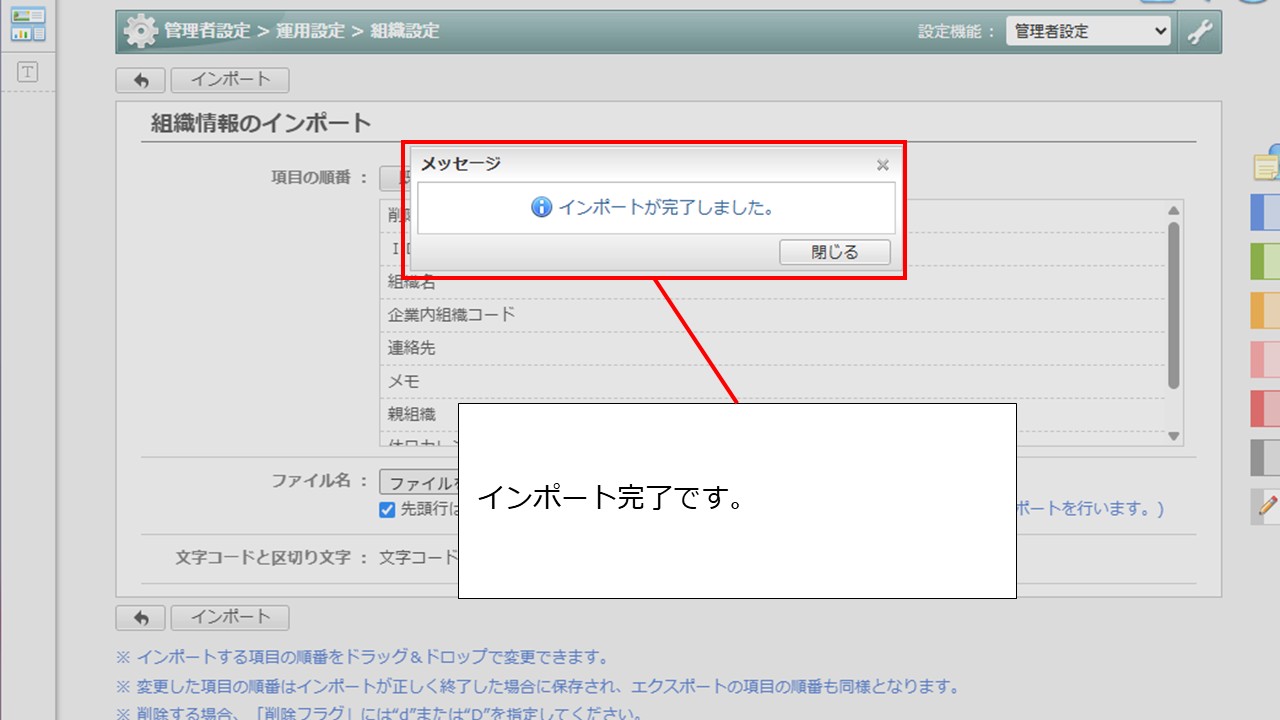The width and height of the screenshot is (1280, 720).
Task: Select 企業内組織コード item in order list
Action: [452, 315]
